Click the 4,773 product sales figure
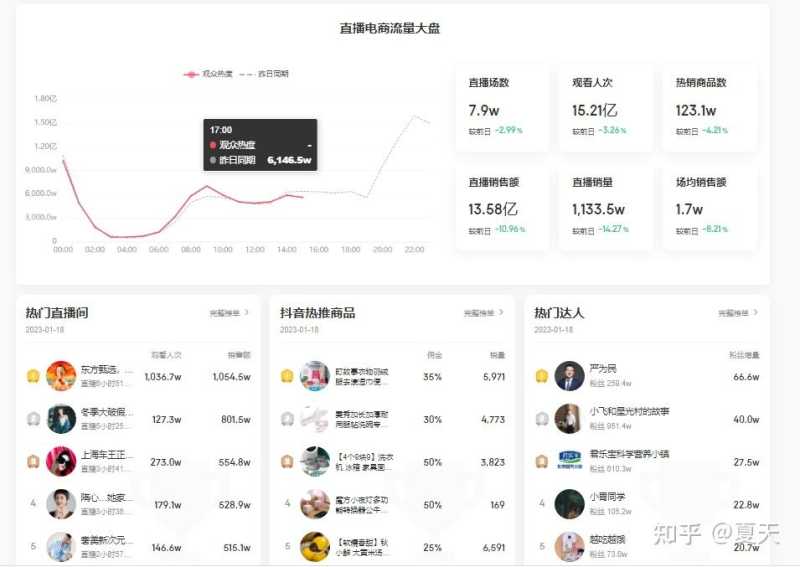The image size is (800, 567). pyautogui.click(x=493, y=420)
